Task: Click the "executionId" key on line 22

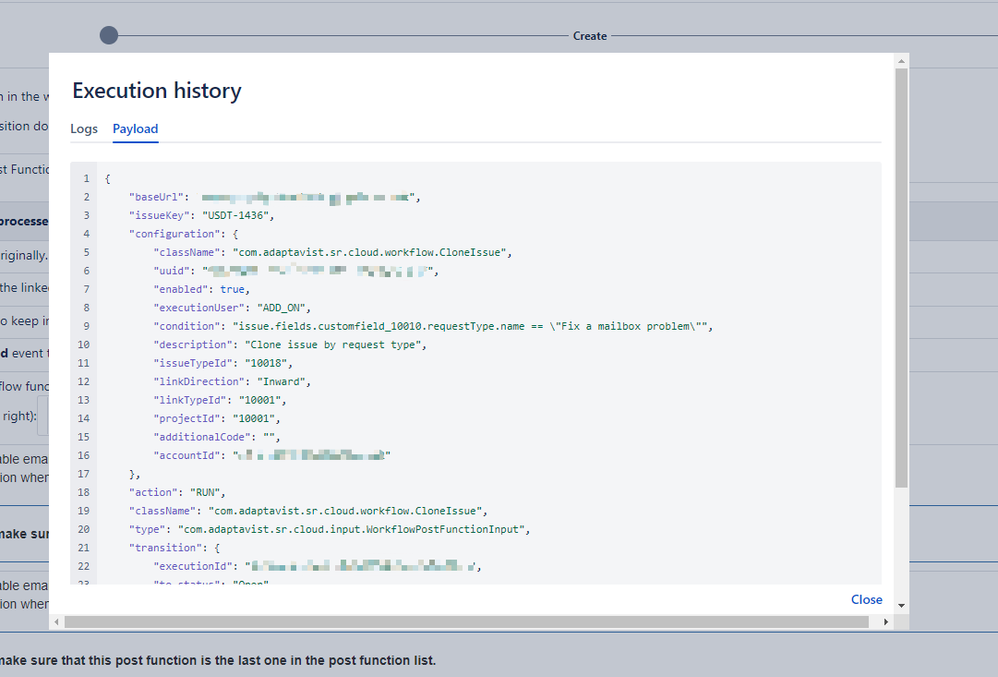Action: tap(193, 566)
